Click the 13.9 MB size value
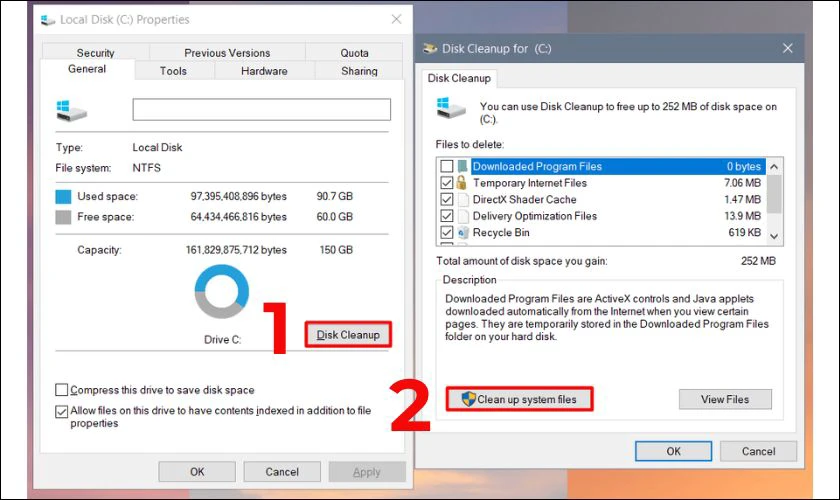The height and width of the screenshot is (500, 840). [x=742, y=216]
